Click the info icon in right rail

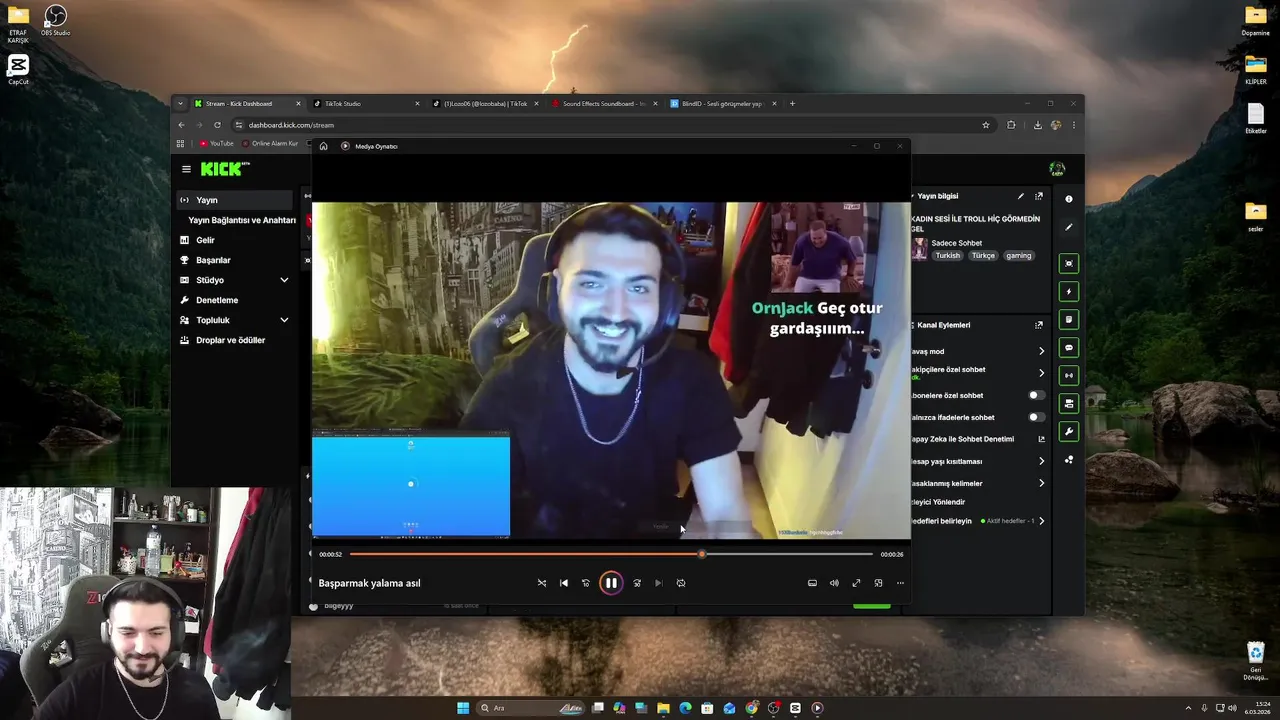pyautogui.click(x=1069, y=199)
